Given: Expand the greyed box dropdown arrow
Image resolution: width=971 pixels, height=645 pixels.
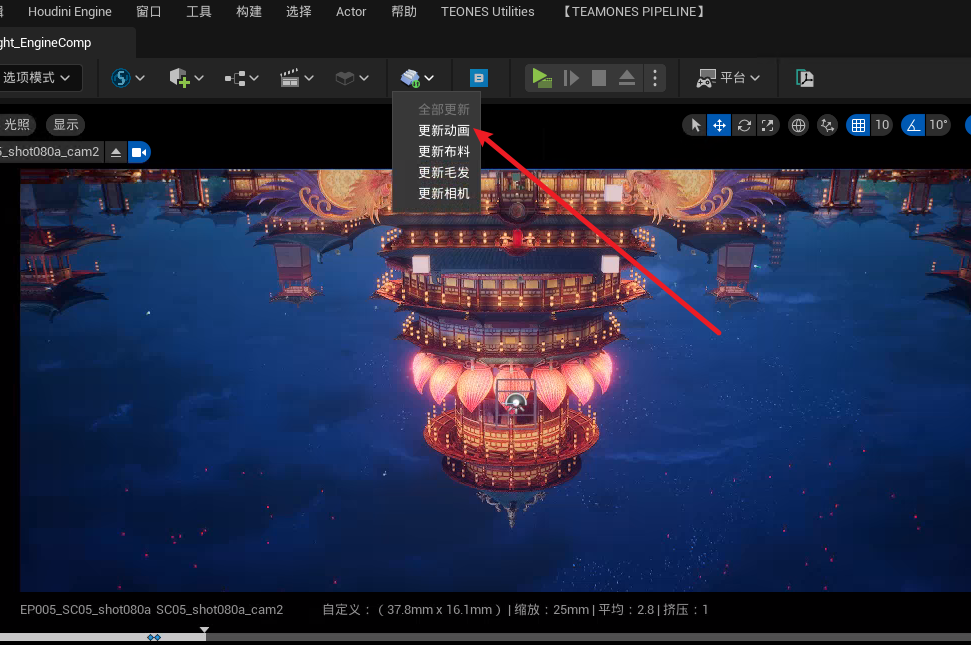Looking at the screenshot, I should pyautogui.click(x=364, y=78).
